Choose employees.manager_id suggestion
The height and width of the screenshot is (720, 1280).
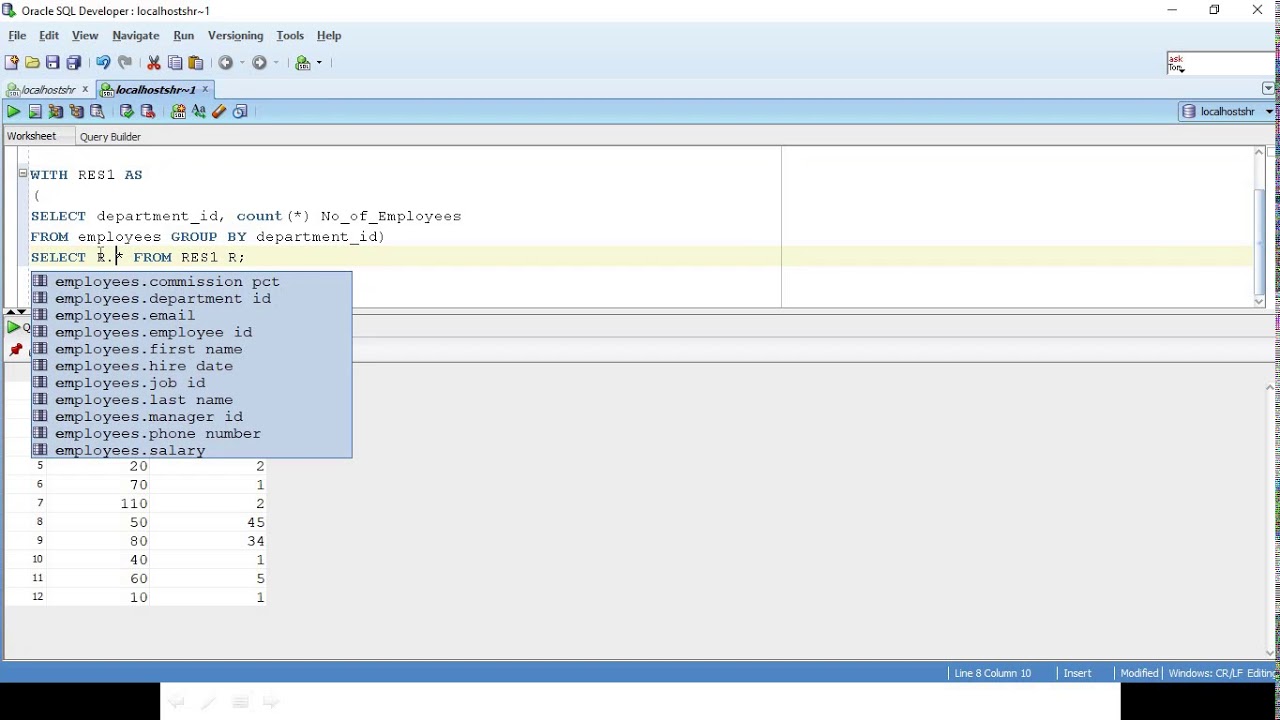[191, 417]
